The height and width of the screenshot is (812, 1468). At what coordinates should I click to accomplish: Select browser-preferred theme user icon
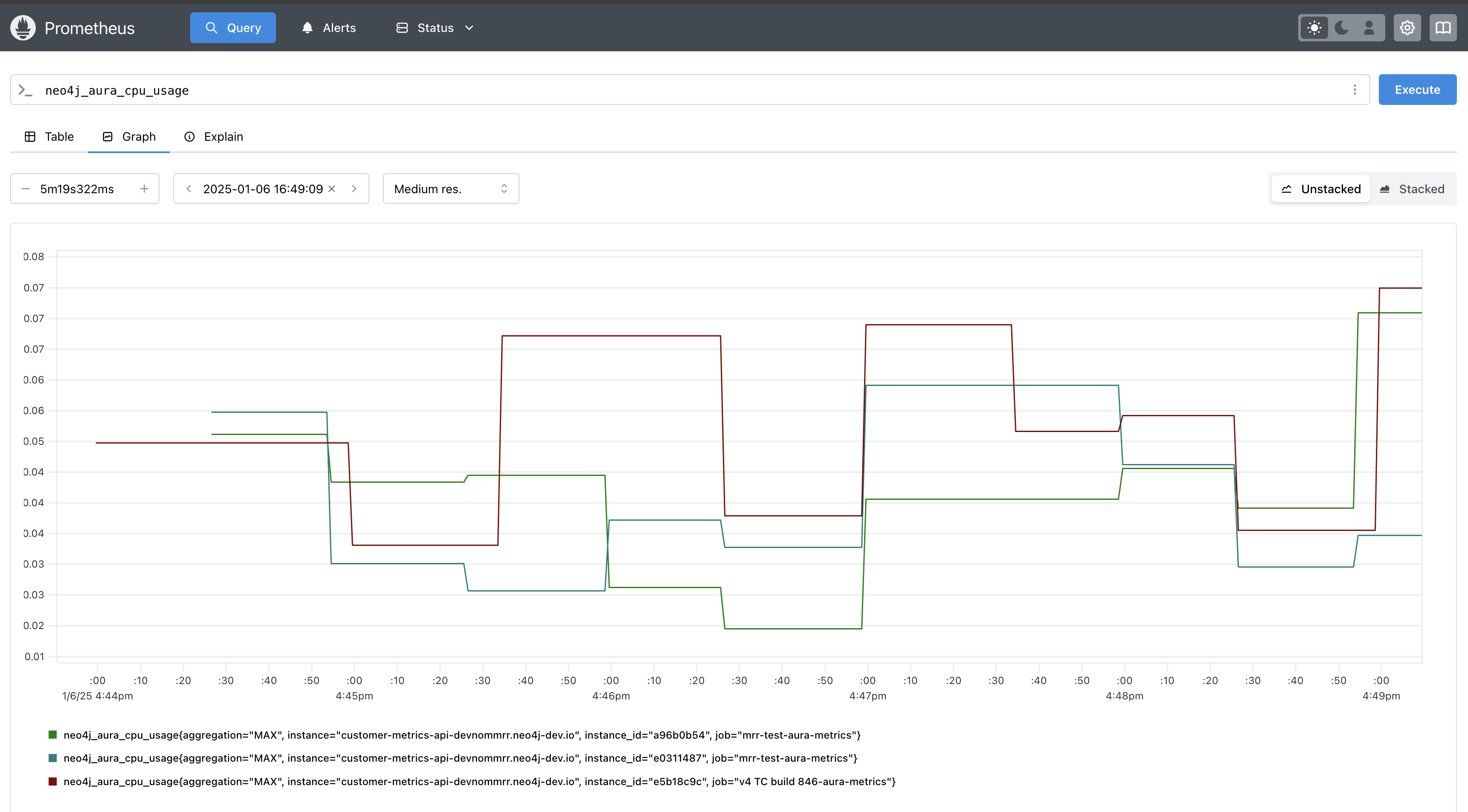(1369, 28)
